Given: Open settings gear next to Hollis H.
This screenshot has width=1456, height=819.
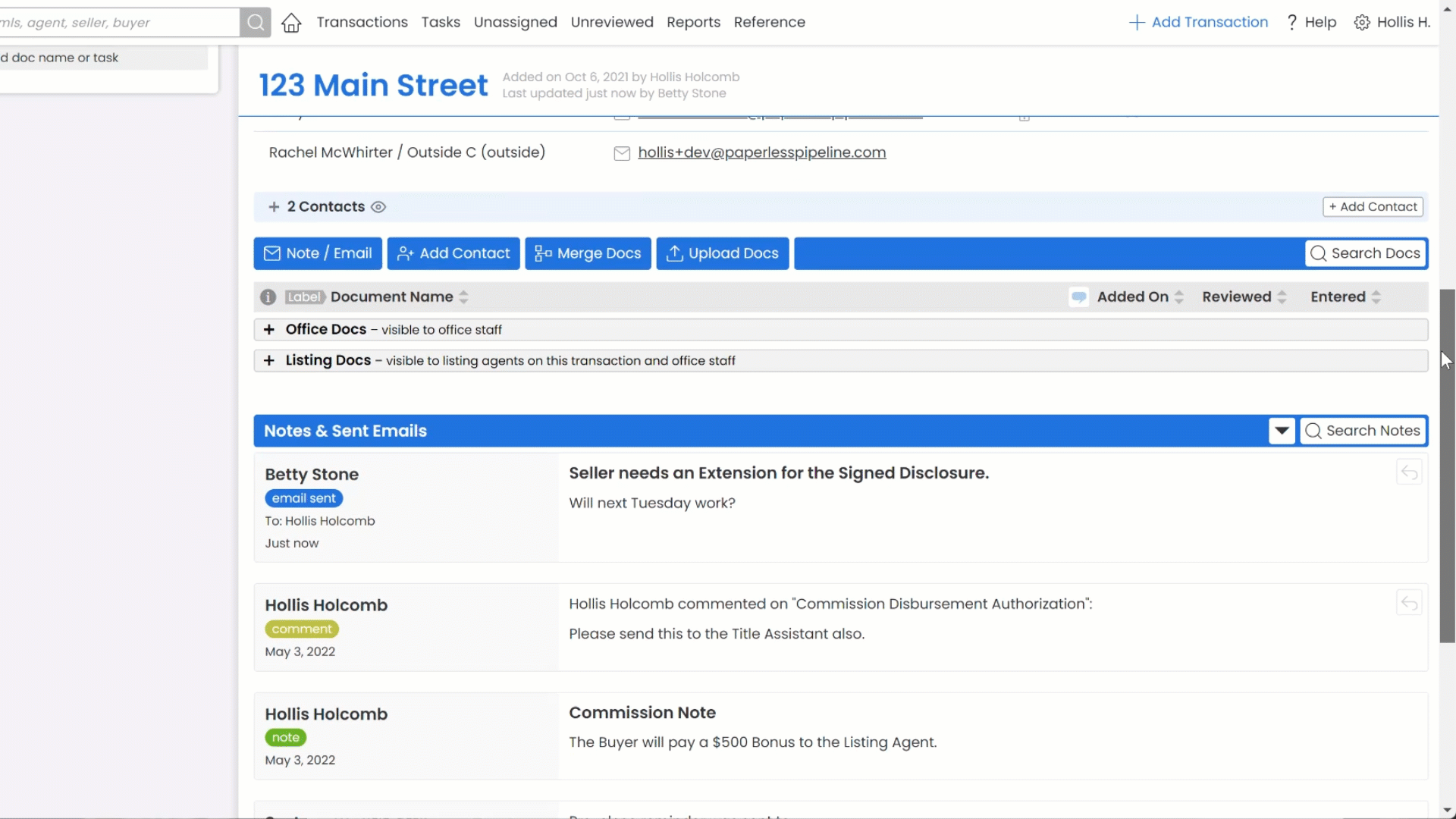Looking at the screenshot, I should 1362,23.
